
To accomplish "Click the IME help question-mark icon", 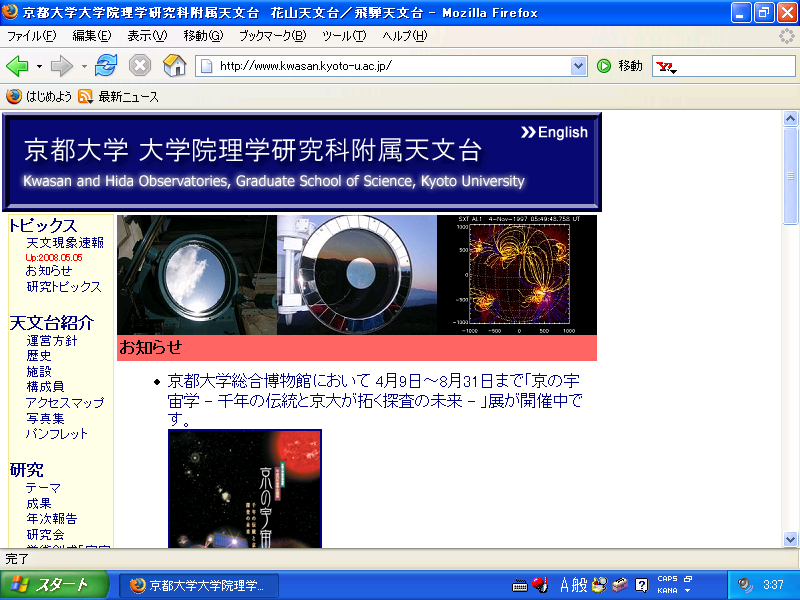I will click(x=641, y=585).
